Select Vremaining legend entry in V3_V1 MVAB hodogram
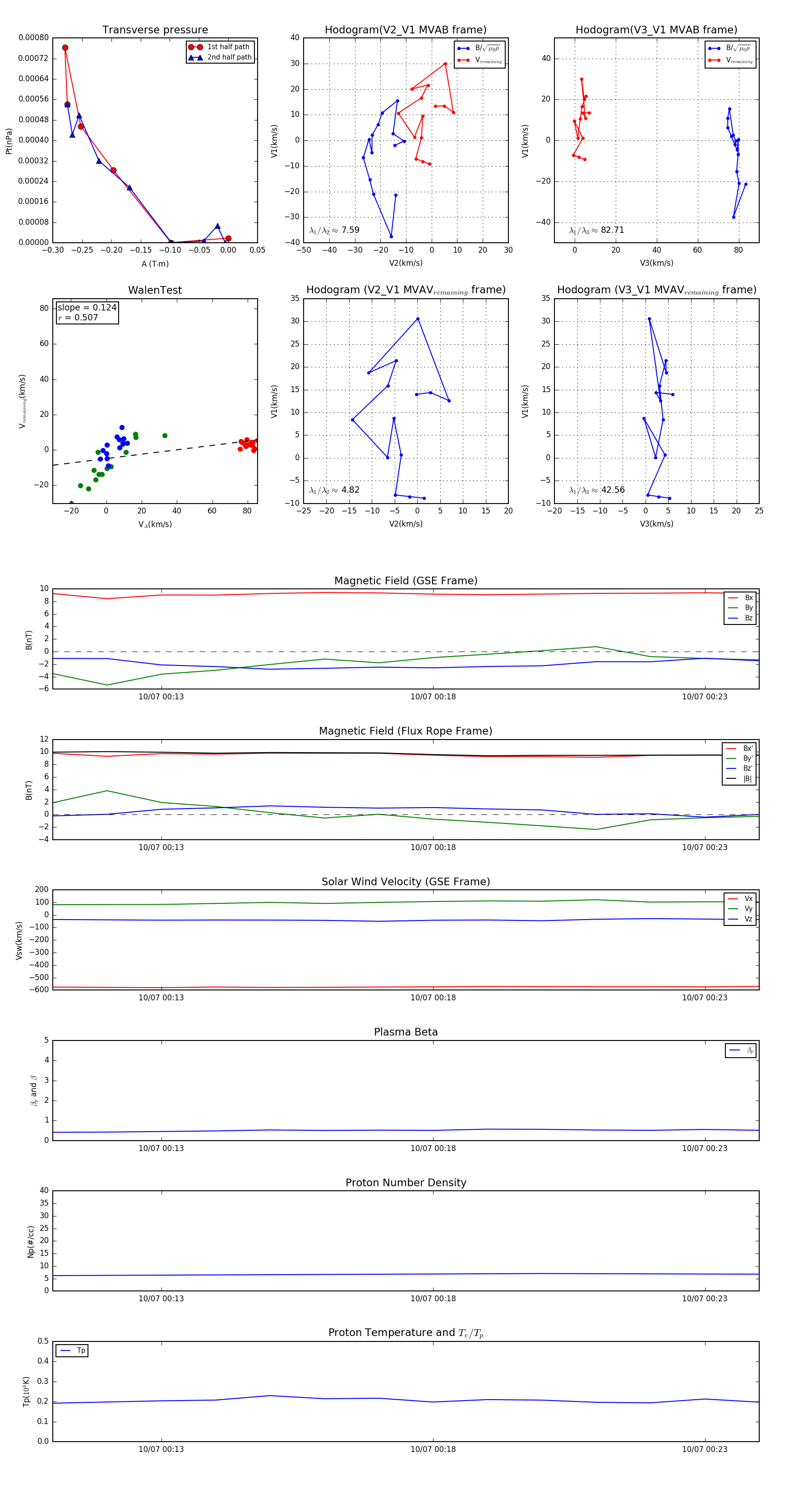 [730, 60]
